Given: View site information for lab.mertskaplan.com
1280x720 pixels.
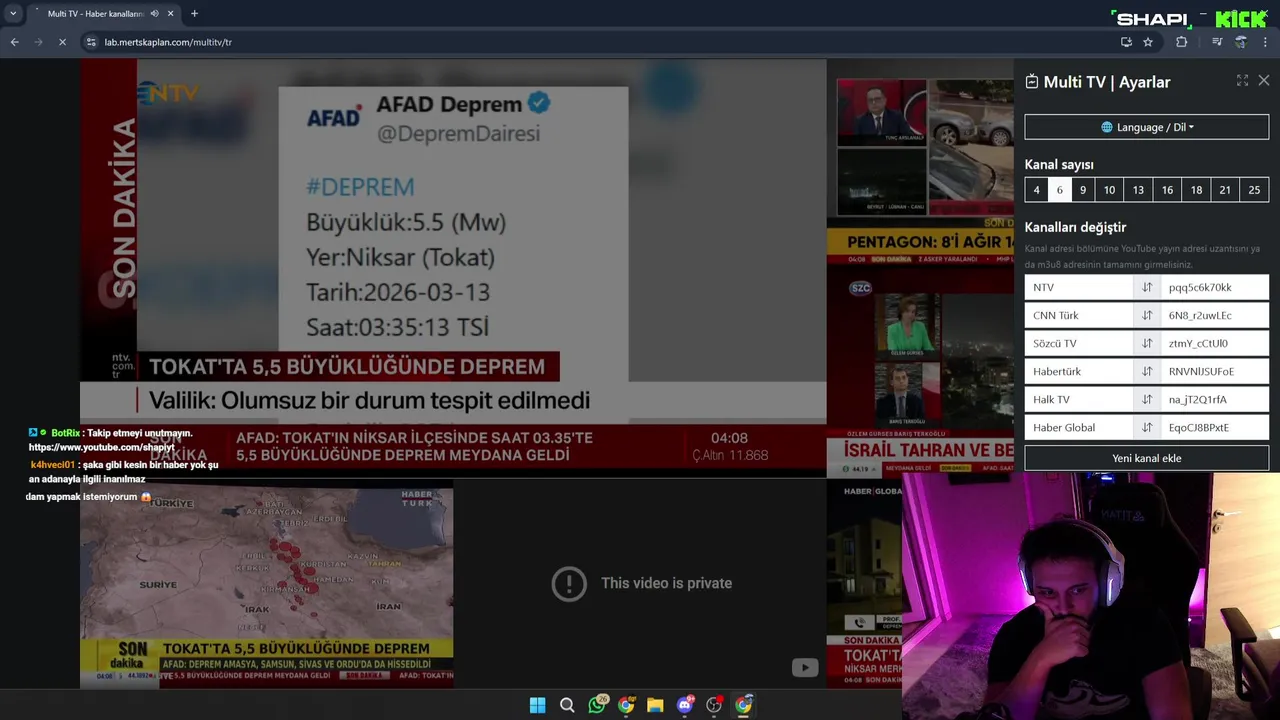Looking at the screenshot, I should click(x=91, y=42).
